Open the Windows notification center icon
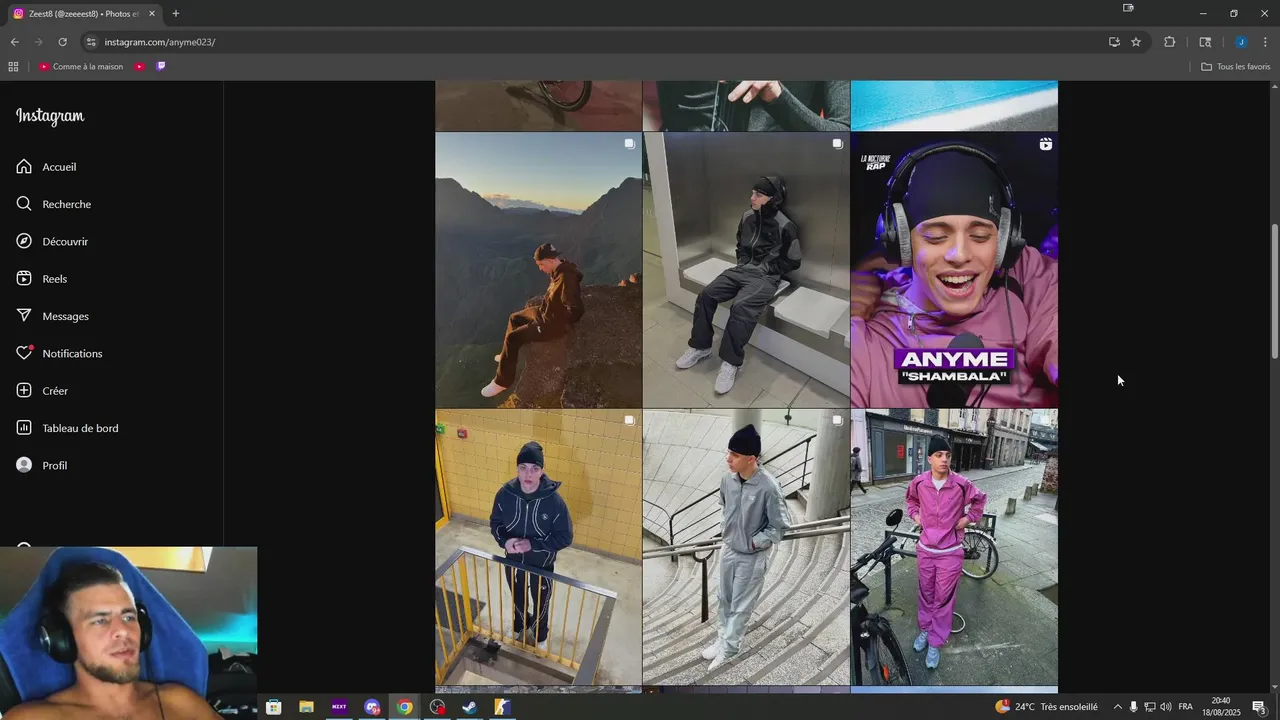The height and width of the screenshot is (720, 1280). point(1259,707)
